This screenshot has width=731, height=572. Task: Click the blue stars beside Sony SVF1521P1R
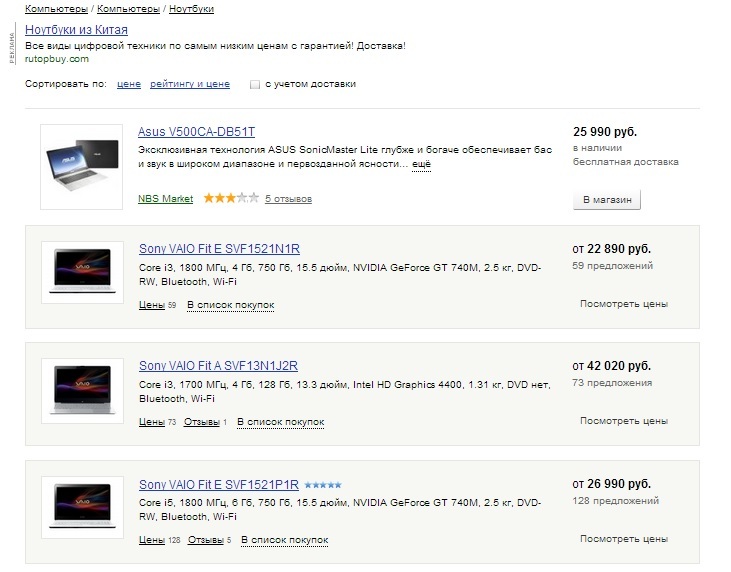point(323,485)
